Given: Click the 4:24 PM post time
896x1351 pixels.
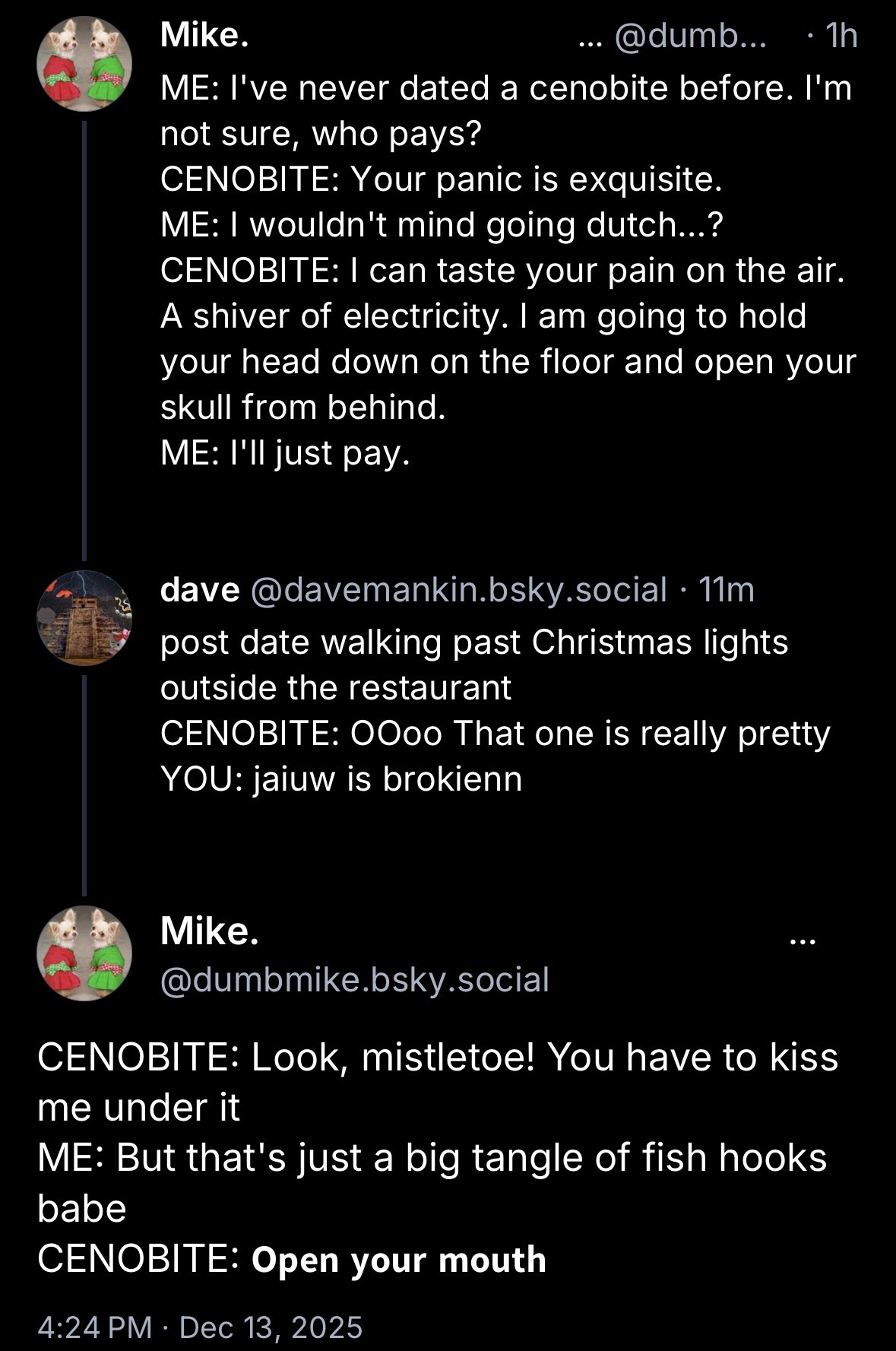Looking at the screenshot, I should tap(95, 1327).
